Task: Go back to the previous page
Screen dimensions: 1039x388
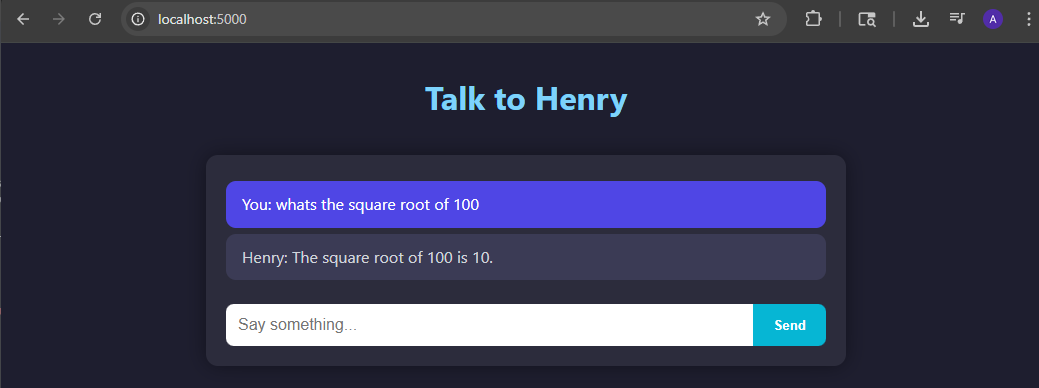Action: 23,19
